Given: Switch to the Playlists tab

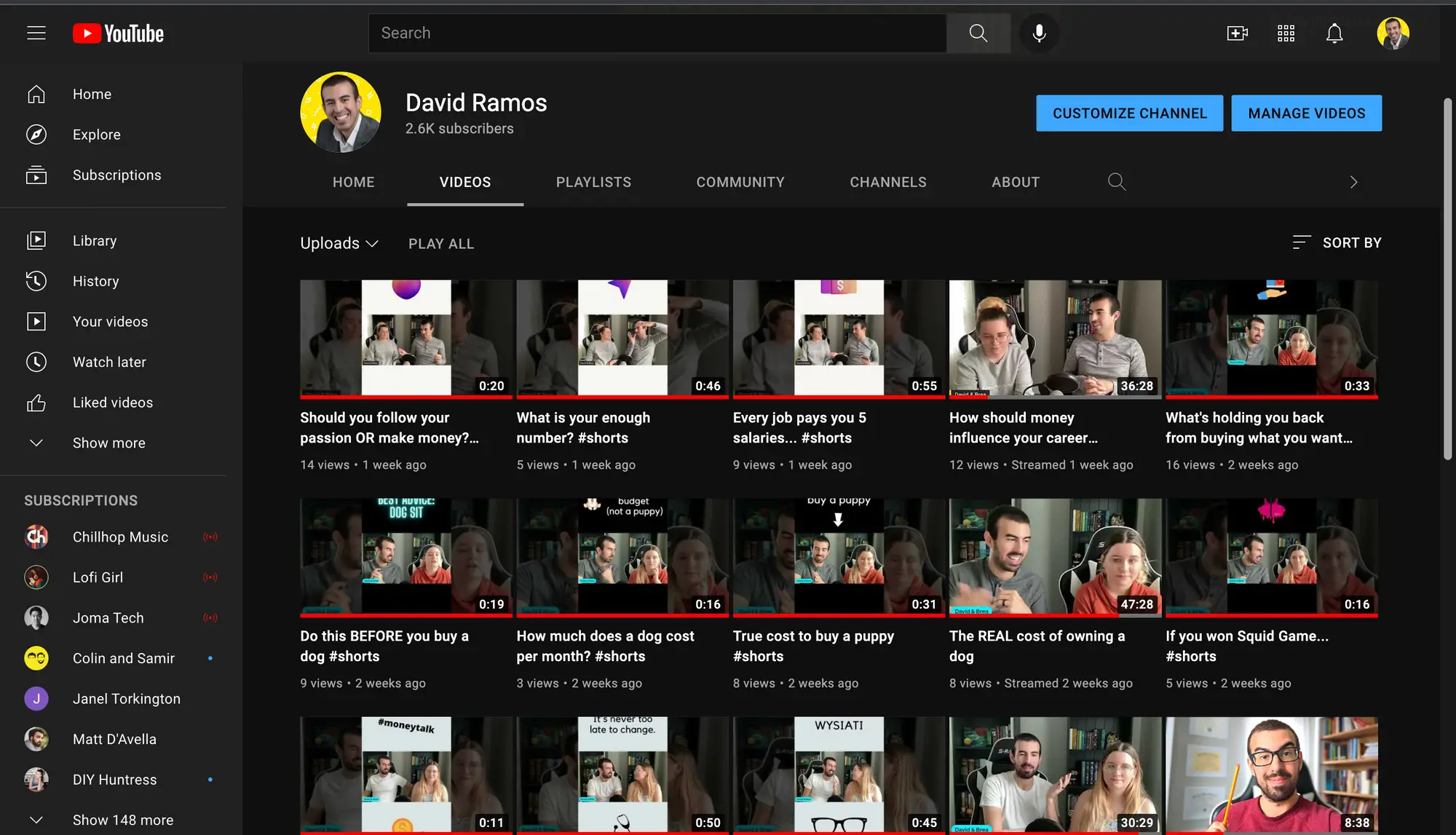Looking at the screenshot, I should (593, 182).
